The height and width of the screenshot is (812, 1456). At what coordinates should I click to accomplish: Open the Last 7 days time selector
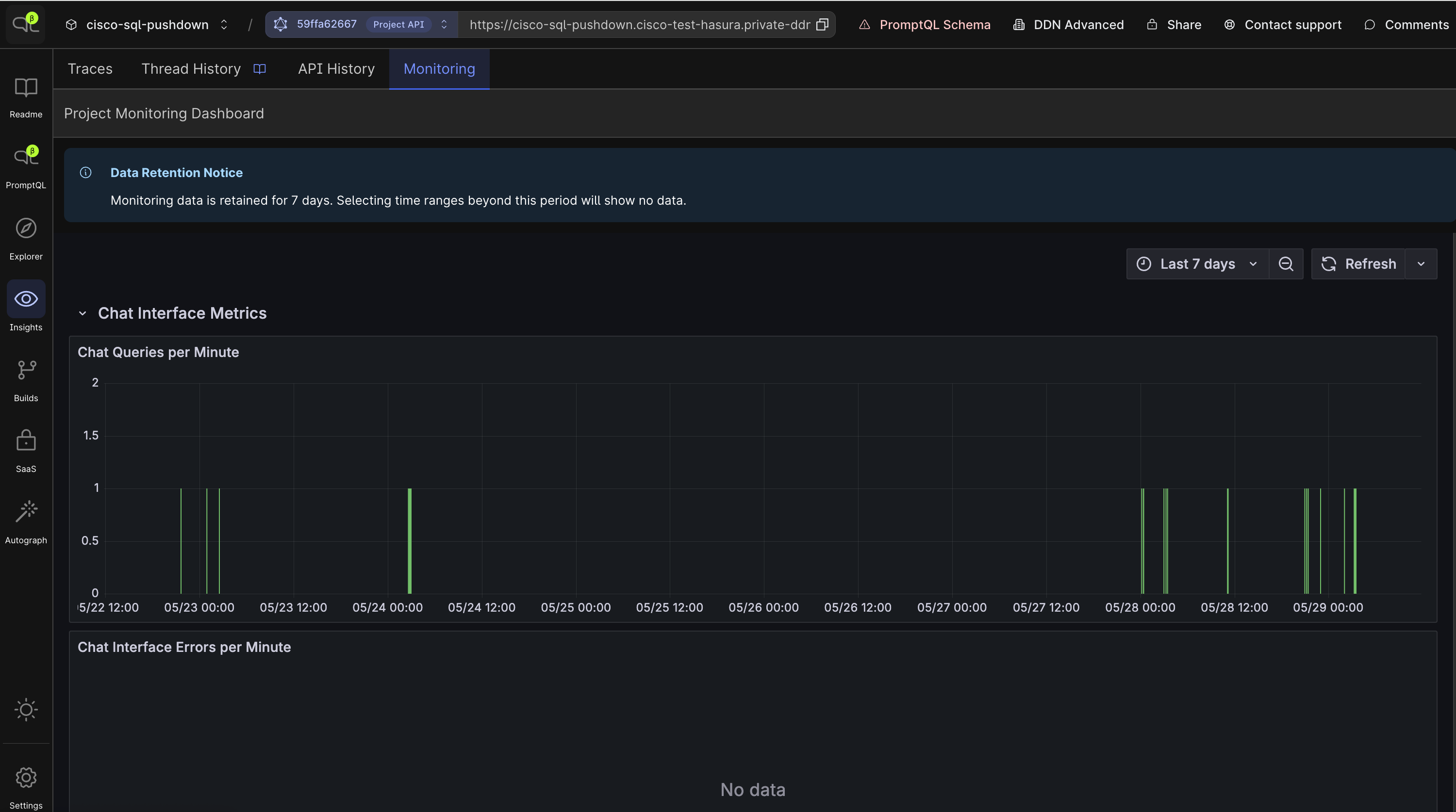pyautogui.click(x=1196, y=263)
